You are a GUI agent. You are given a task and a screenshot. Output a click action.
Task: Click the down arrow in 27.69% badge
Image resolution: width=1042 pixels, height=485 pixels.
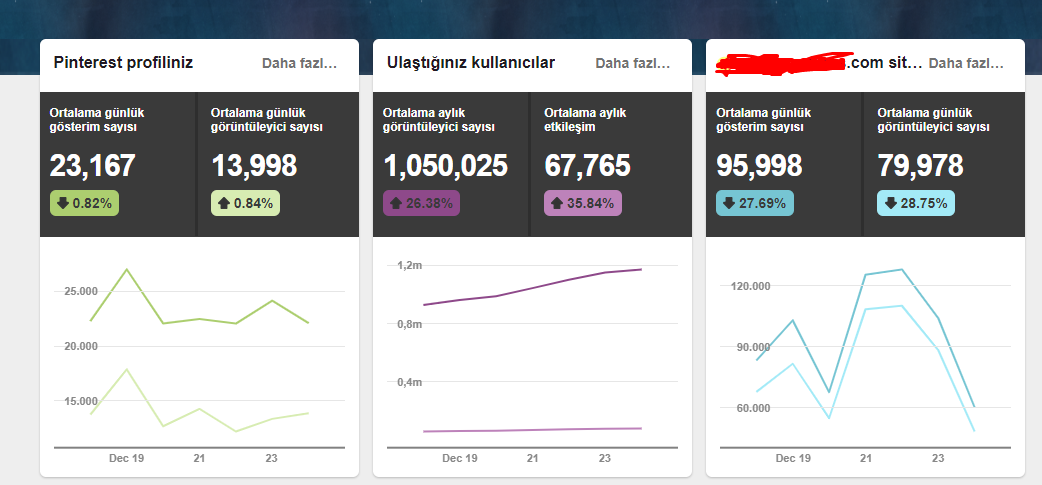coord(730,203)
